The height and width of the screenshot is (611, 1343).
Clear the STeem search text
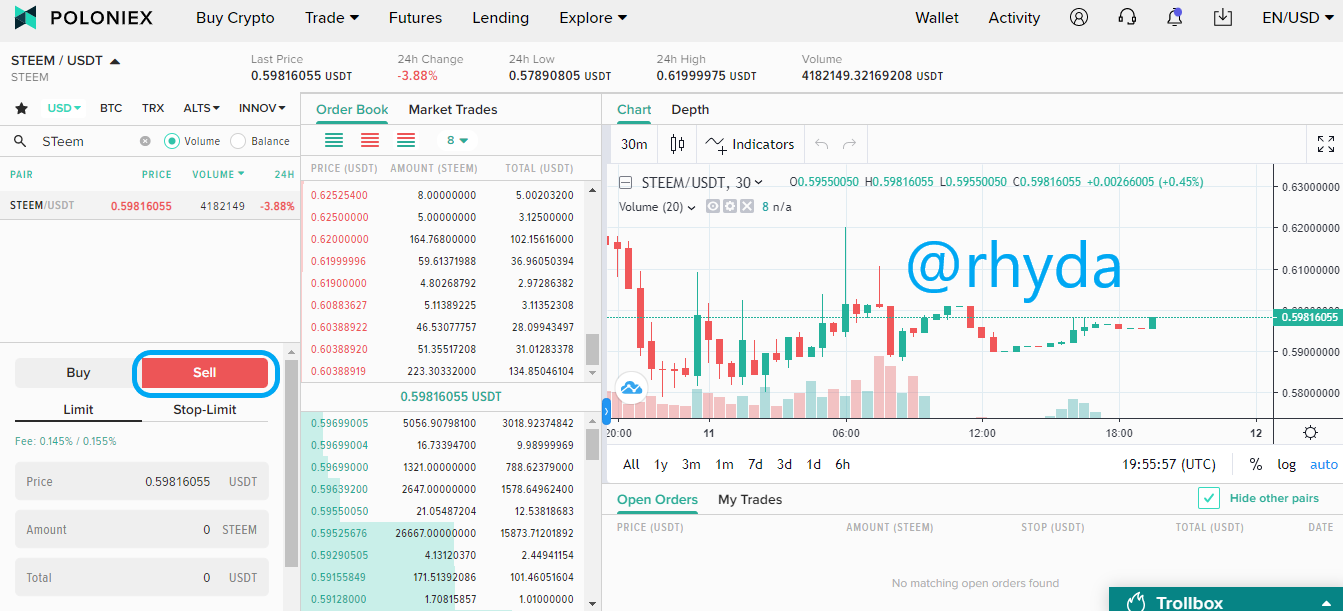tap(145, 141)
